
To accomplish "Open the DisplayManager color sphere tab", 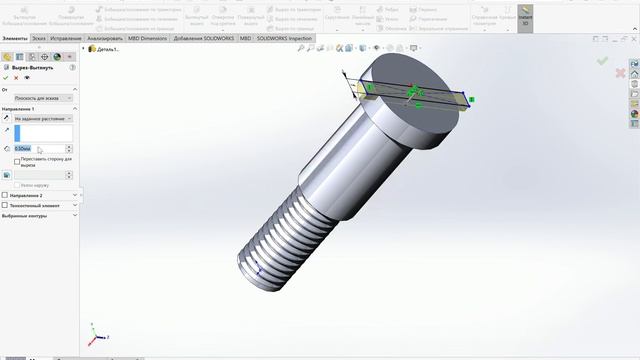I will (57, 57).
